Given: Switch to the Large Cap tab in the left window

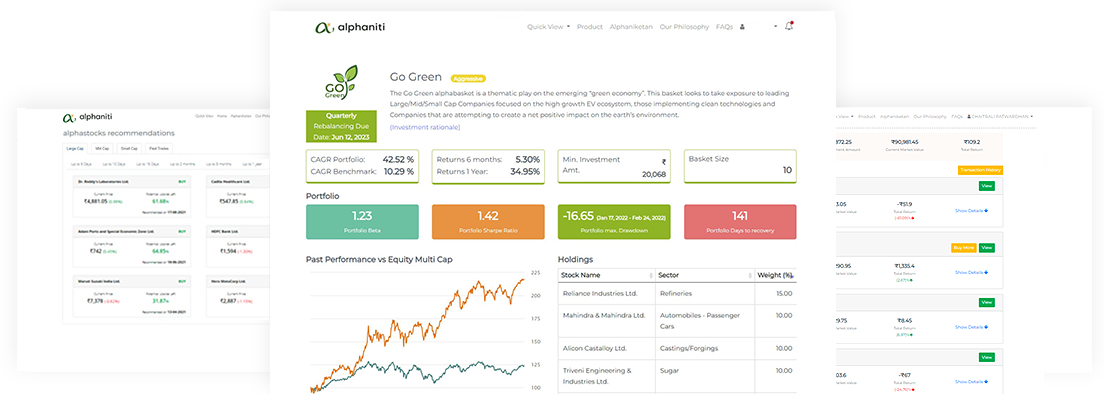Looking at the screenshot, I should pos(75,148).
